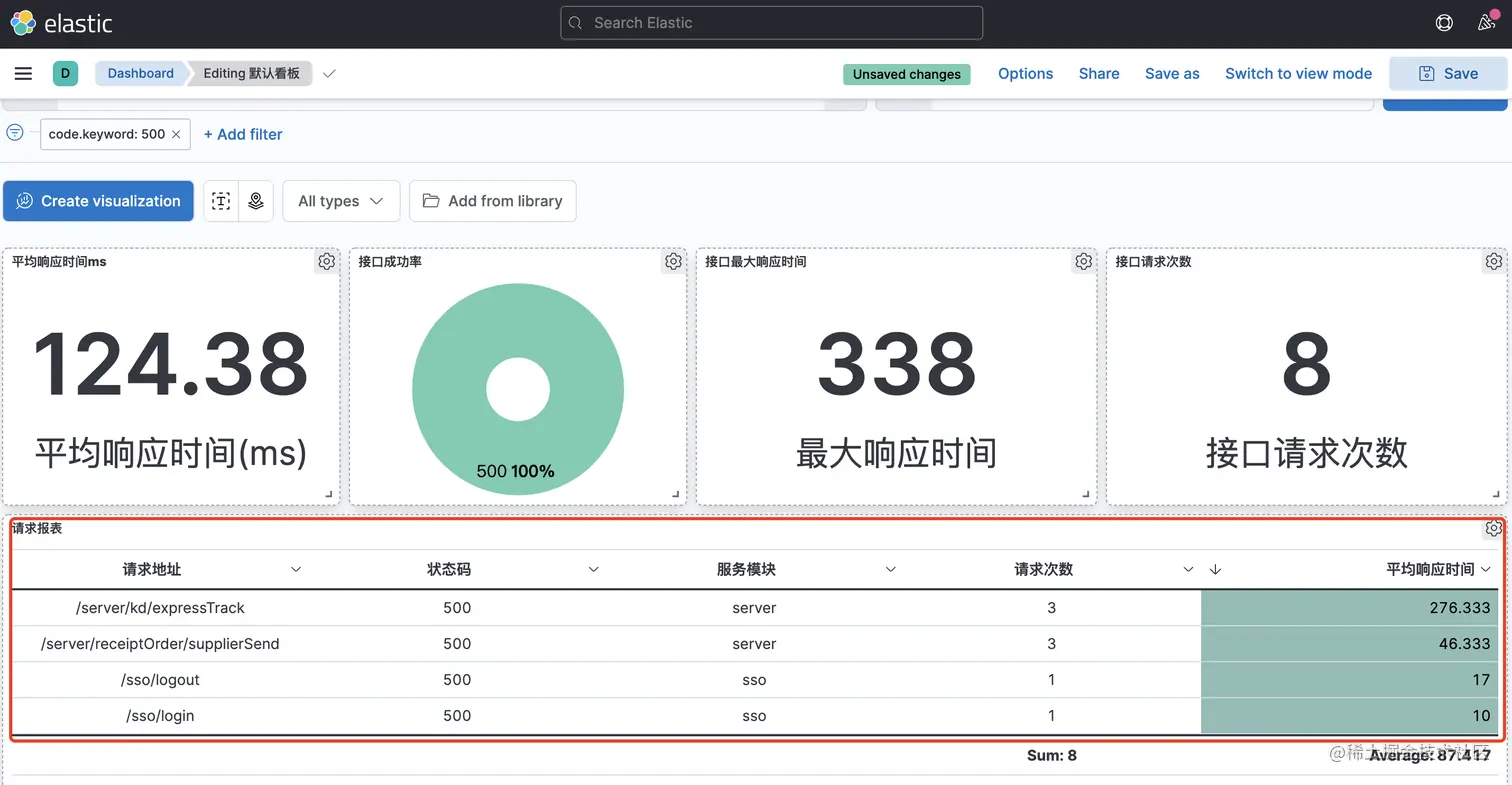Click resize handle of 接口成功率 panel
Viewport: 1512px width, 785px height.
pos(676,494)
